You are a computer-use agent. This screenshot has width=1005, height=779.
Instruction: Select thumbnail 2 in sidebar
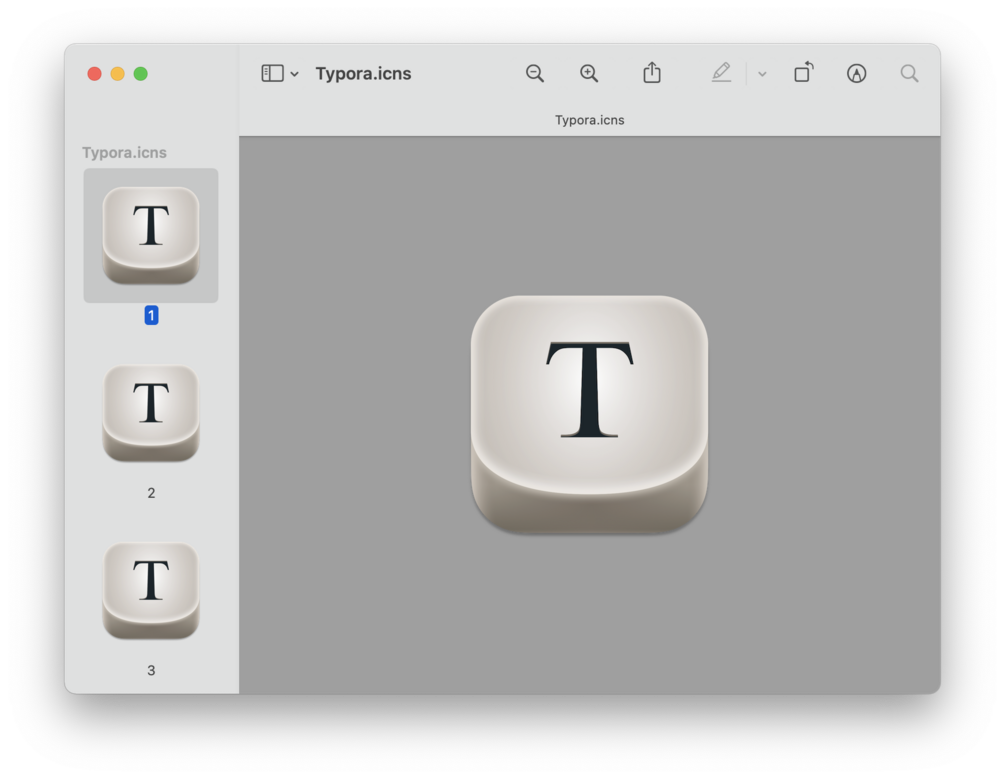tap(151, 413)
